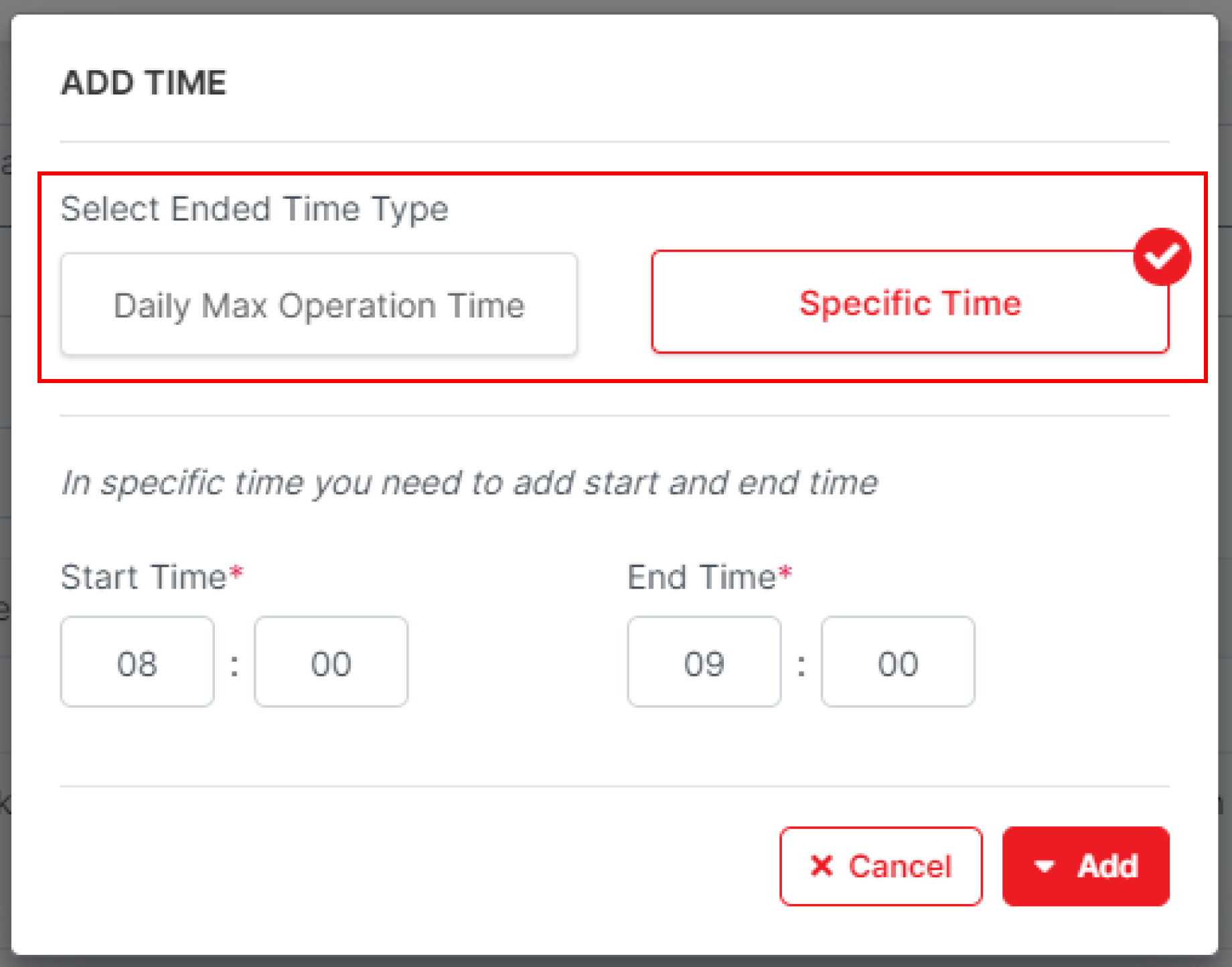
Task: Click the caret arrow icon on Add button
Action: tap(1044, 866)
